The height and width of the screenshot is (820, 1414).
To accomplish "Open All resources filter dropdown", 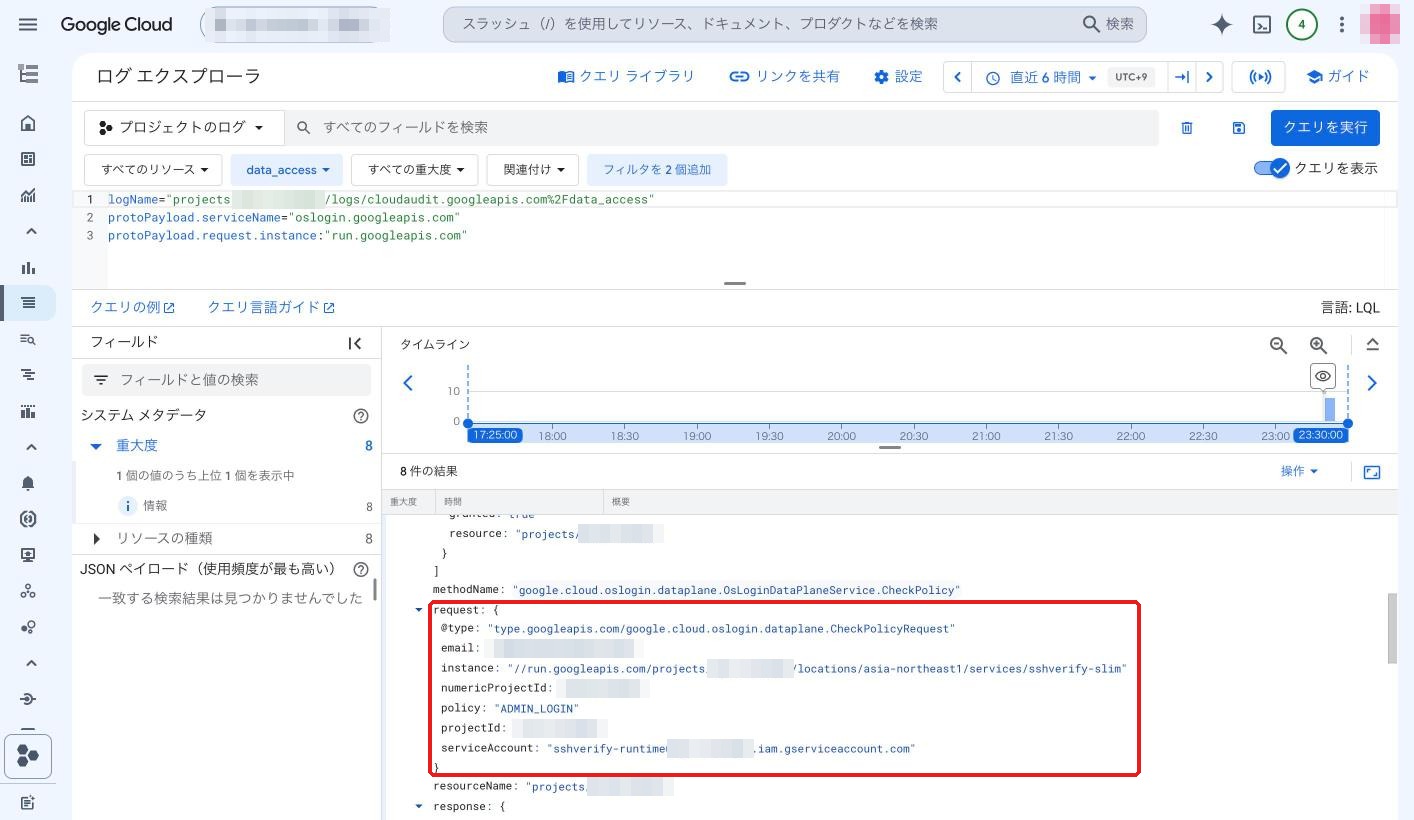I will click(153, 170).
